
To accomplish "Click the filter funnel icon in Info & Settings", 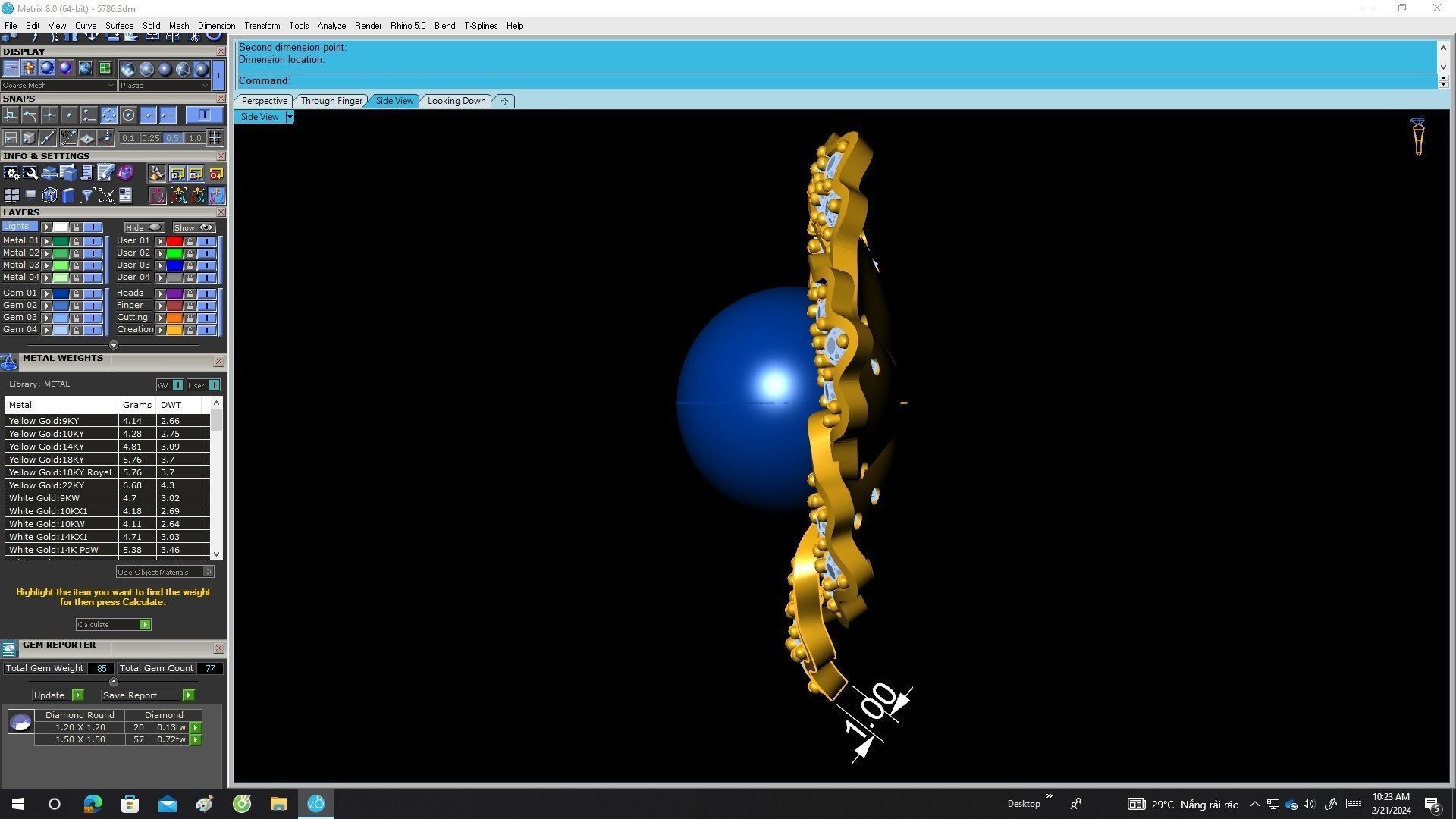I will tap(86, 196).
